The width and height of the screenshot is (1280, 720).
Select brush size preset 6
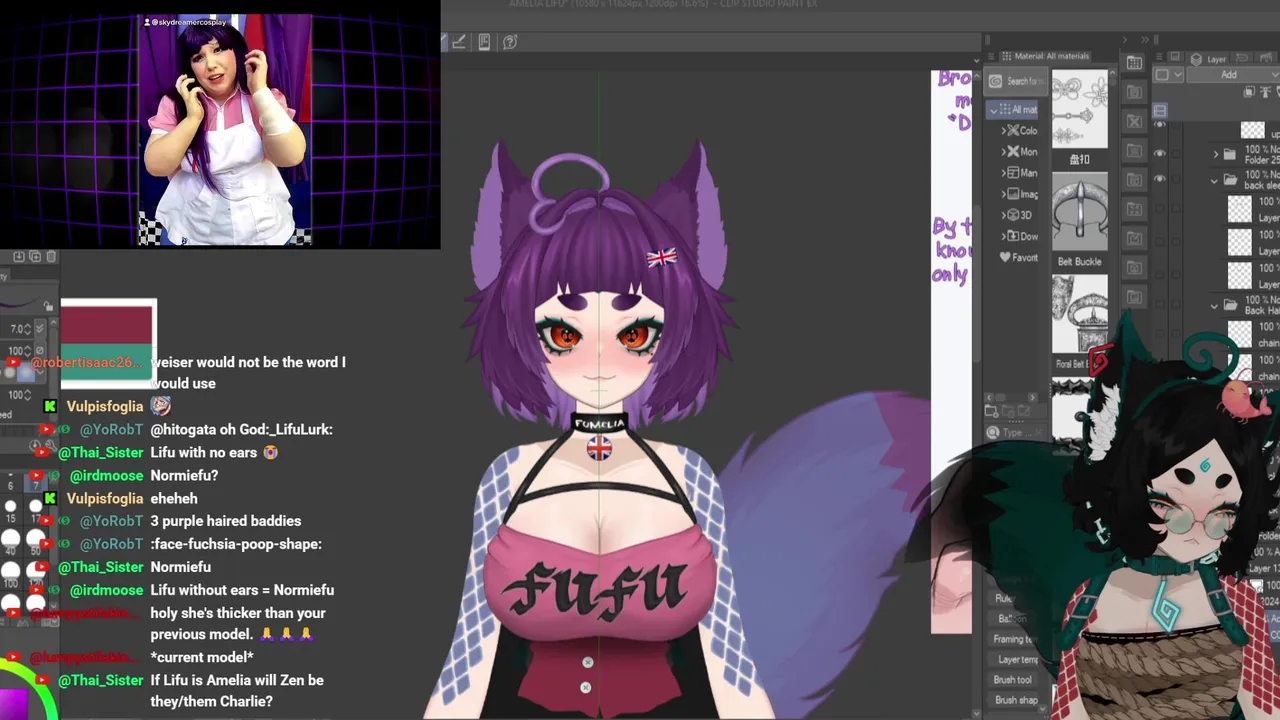tap(10, 484)
